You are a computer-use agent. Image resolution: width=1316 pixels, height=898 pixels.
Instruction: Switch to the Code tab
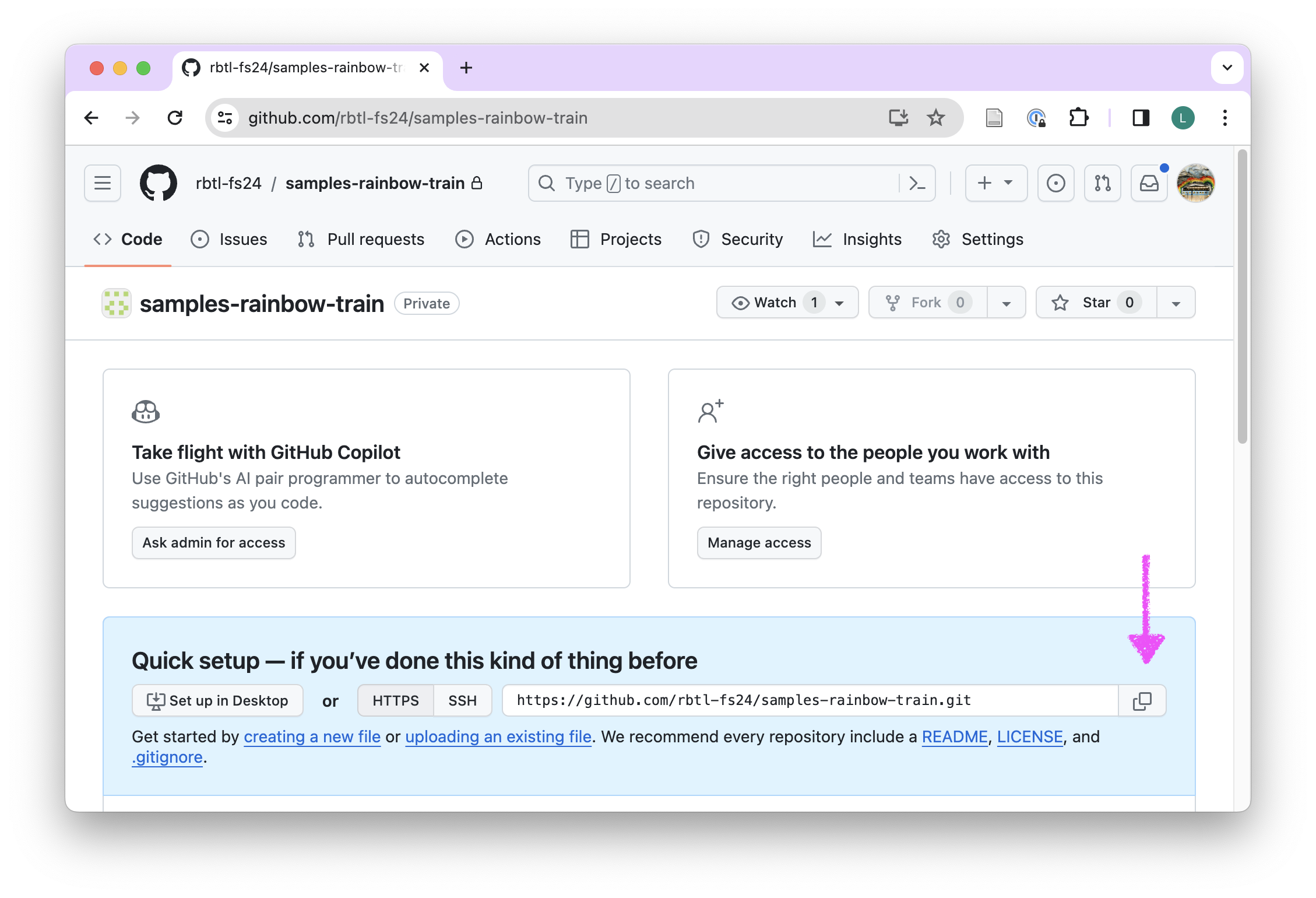click(128, 239)
